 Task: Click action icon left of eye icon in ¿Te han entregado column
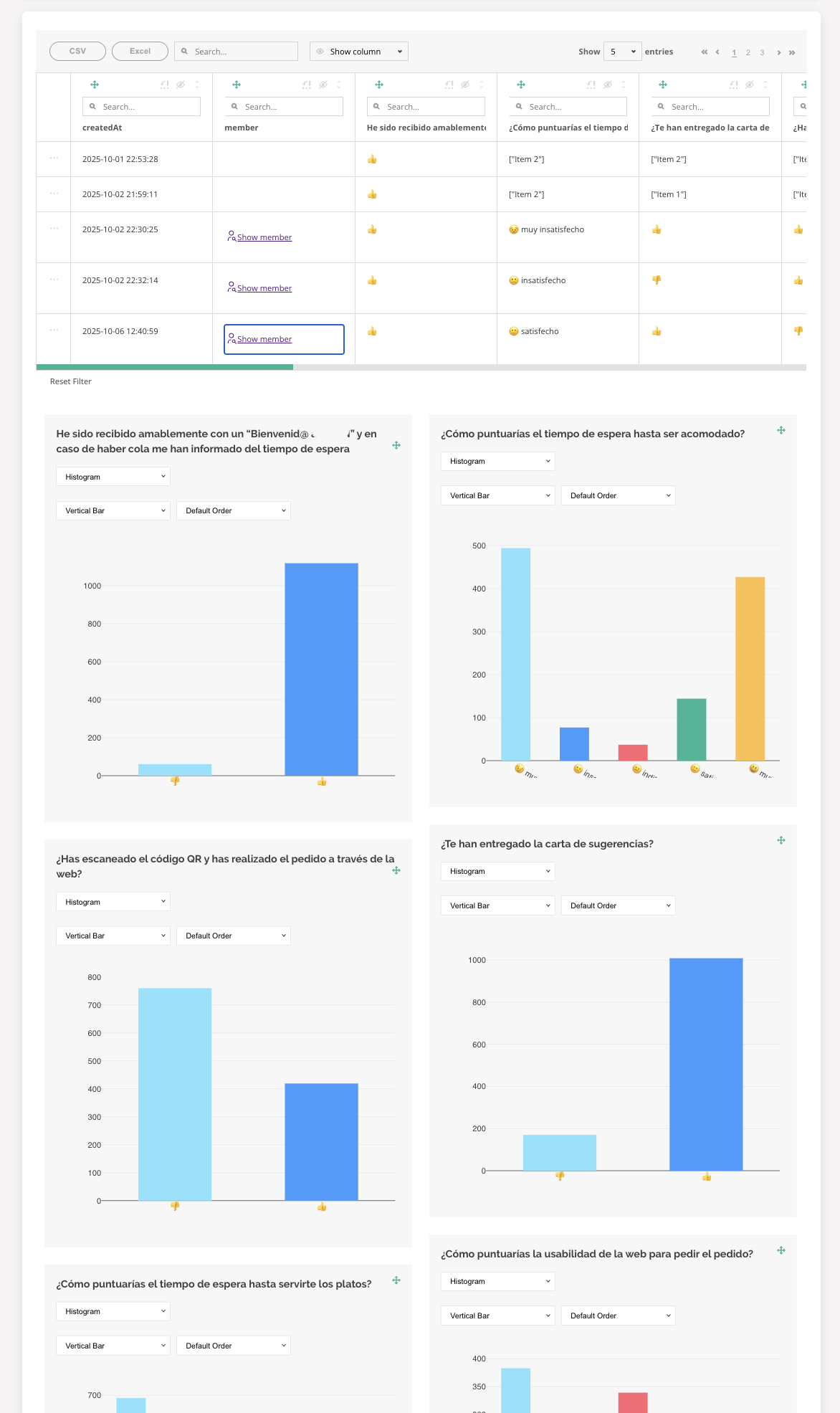[734, 85]
